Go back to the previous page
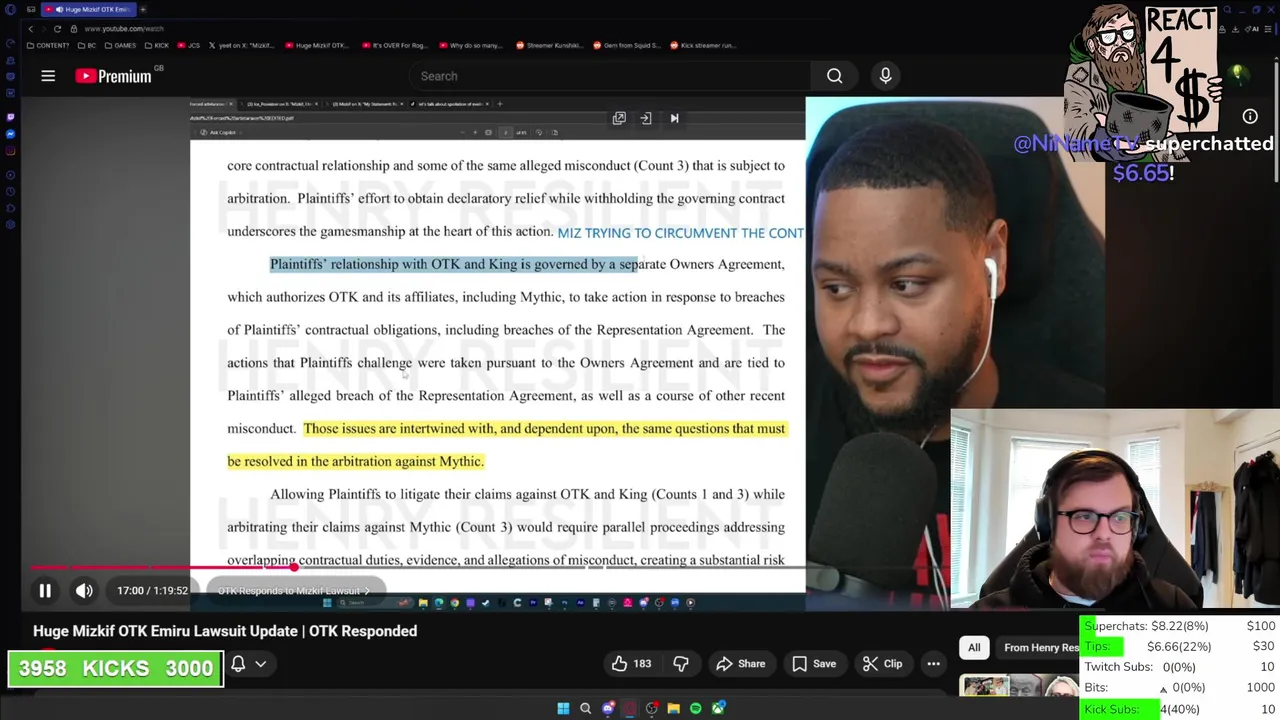 tap(31, 28)
